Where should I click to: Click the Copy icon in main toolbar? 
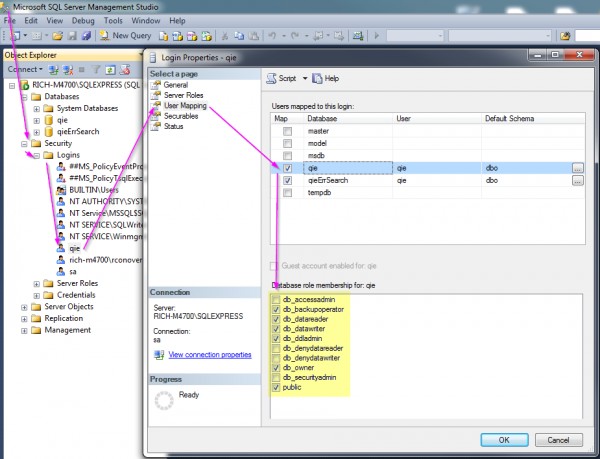[x=239, y=36]
